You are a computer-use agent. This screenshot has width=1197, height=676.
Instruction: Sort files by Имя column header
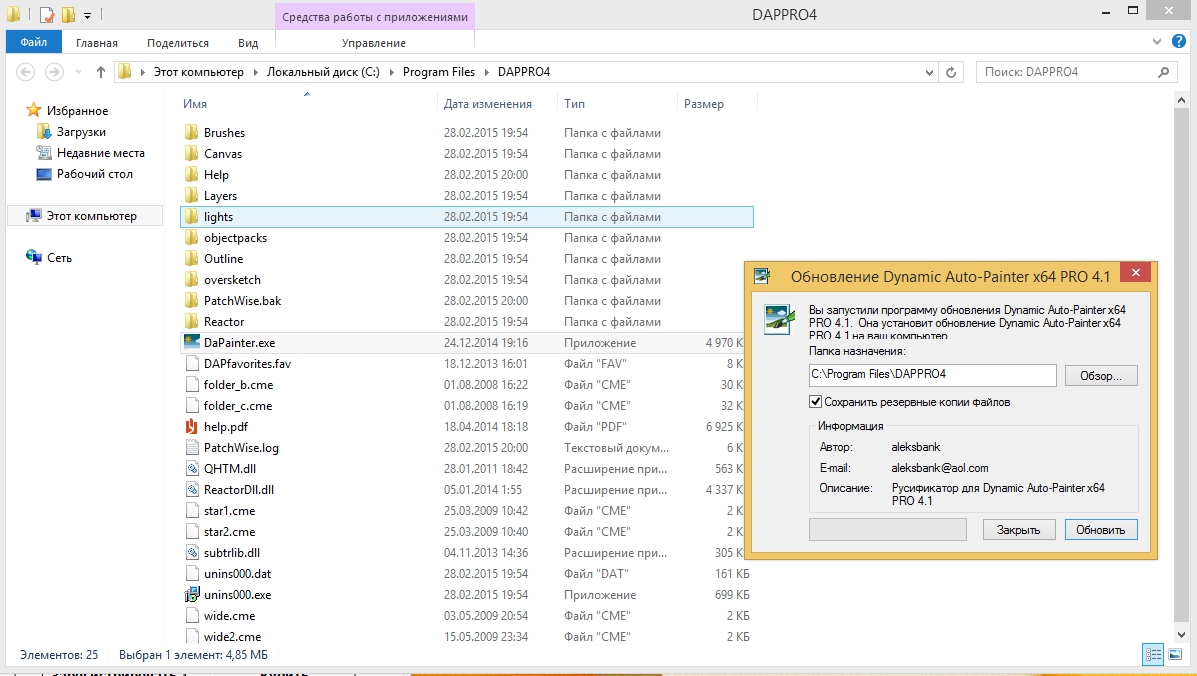tap(195, 104)
